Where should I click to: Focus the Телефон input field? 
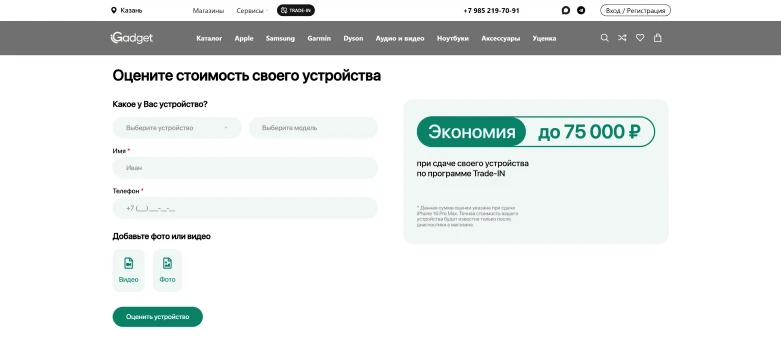(x=245, y=208)
